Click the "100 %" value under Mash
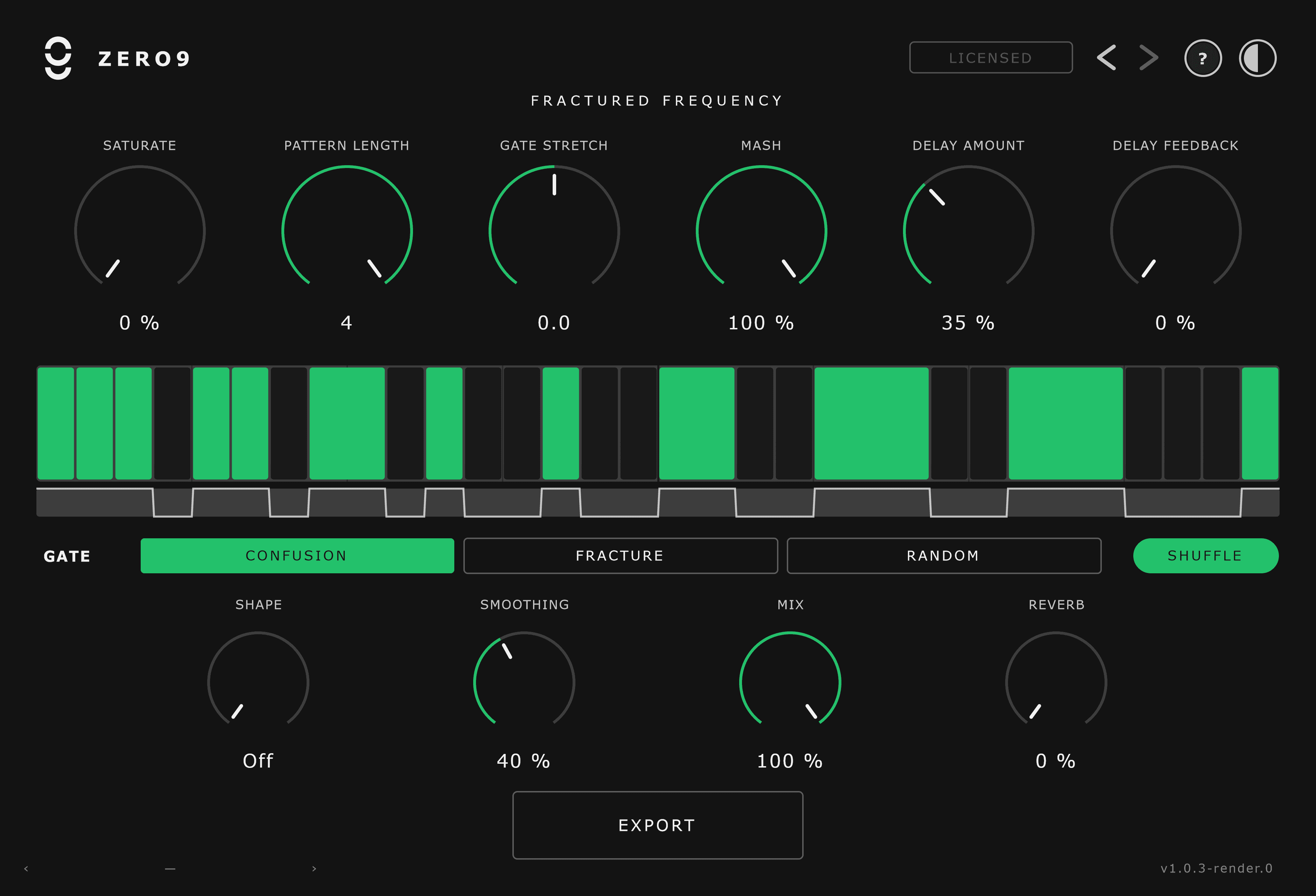The width and height of the screenshot is (1316, 896). click(x=761, y=323)
